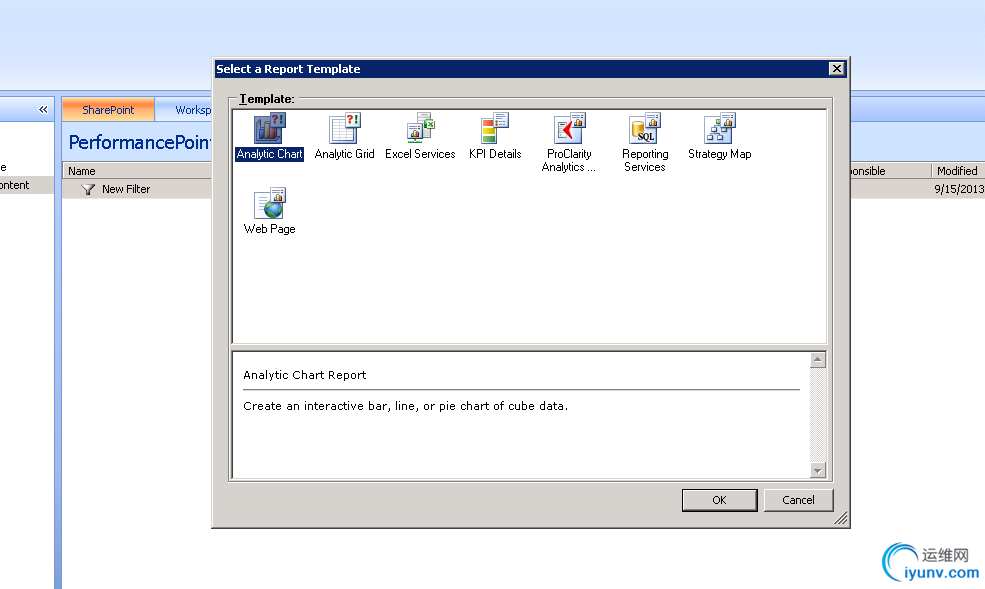Click the dialog resize grip corner

tap(841, 519)
